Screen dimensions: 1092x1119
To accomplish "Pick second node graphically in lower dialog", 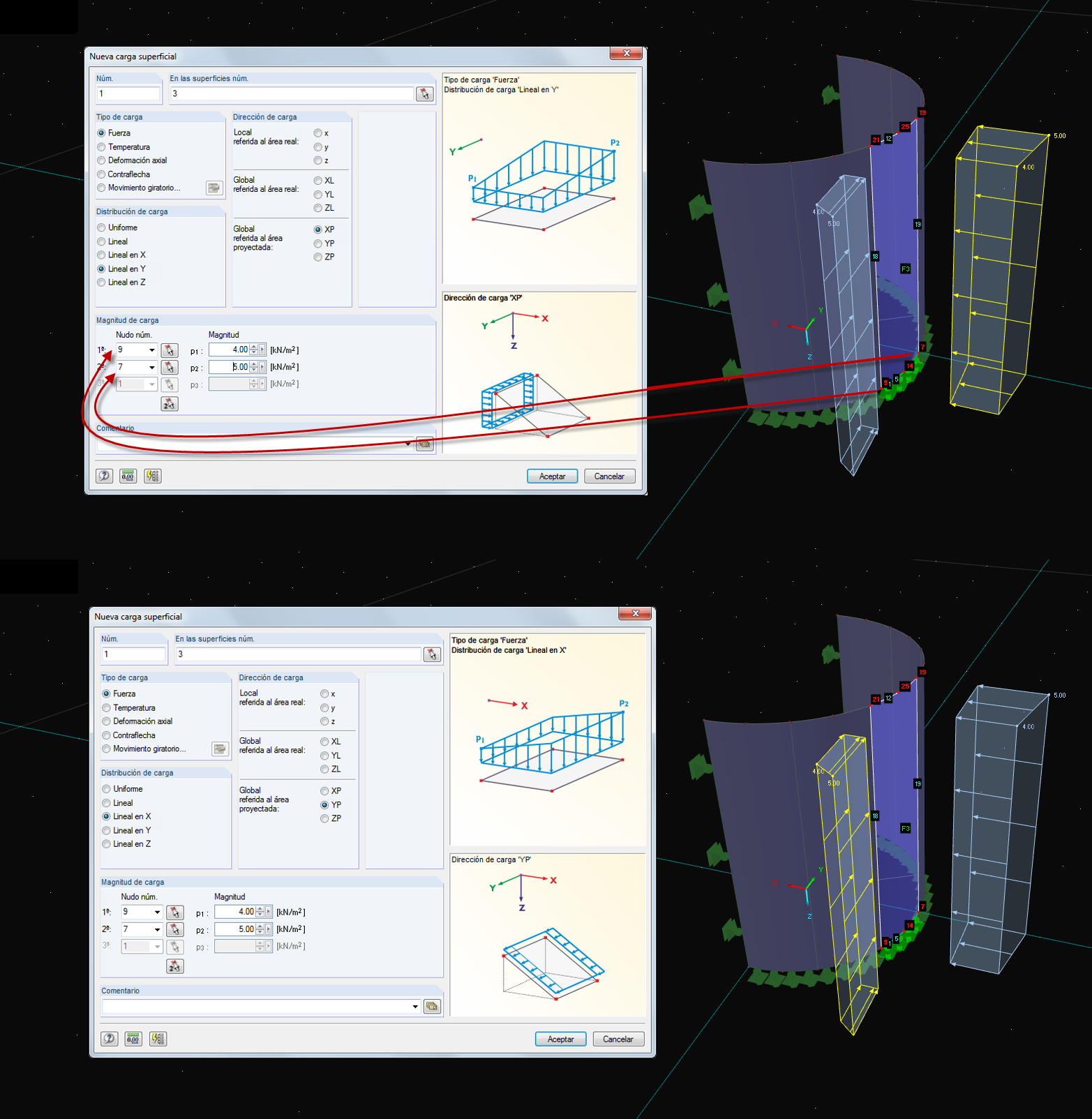I will 175,929.
